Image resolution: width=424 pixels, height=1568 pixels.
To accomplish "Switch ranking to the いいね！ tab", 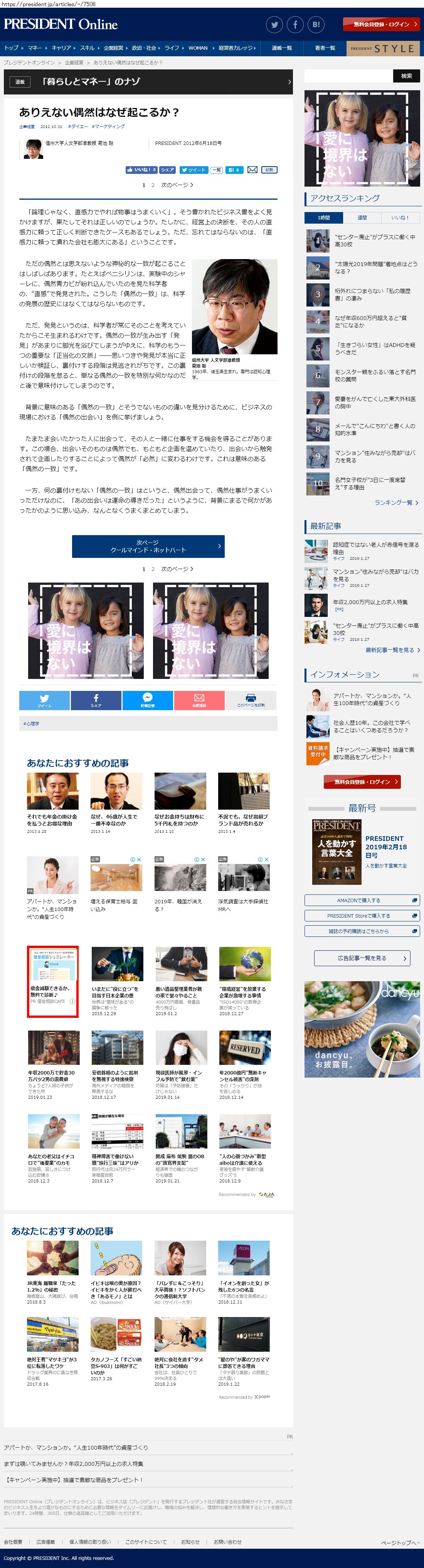I will pos(400,217).
